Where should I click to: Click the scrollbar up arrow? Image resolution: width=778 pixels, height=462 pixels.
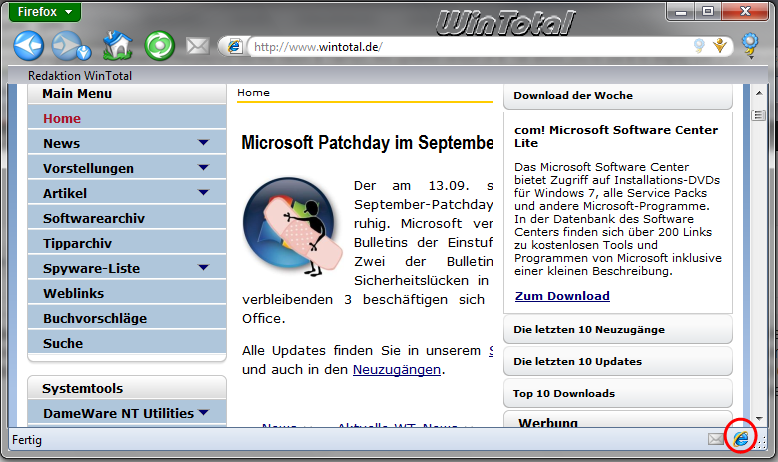(x=759, y=93)
